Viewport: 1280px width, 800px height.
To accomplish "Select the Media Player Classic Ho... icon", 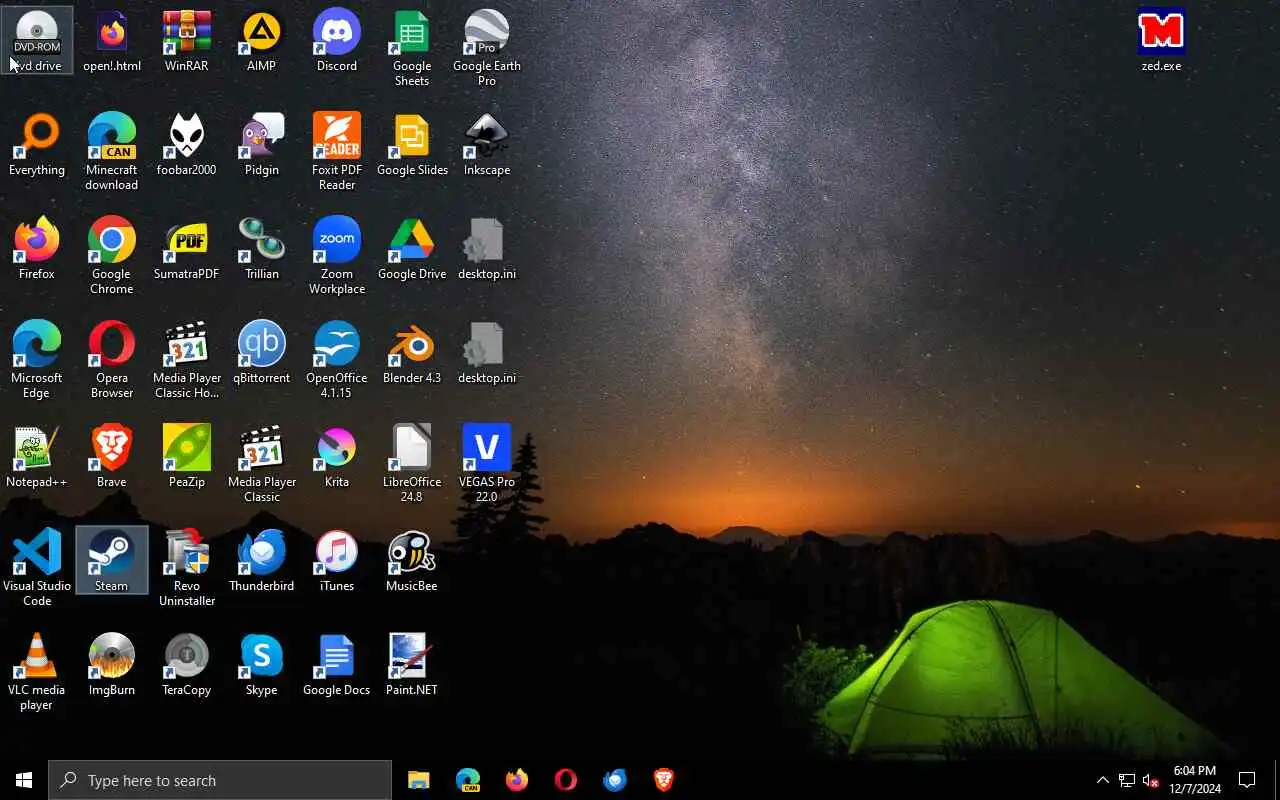I will point(187,360).
